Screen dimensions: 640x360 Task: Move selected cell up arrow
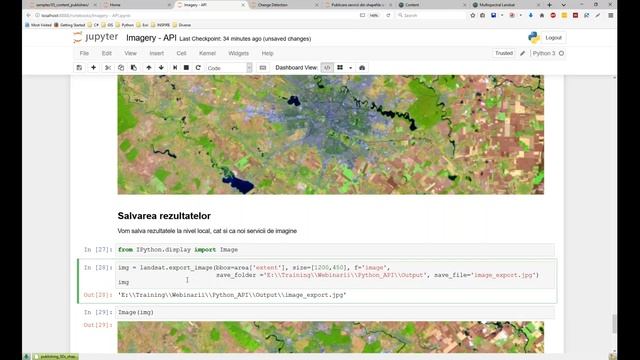149,68
